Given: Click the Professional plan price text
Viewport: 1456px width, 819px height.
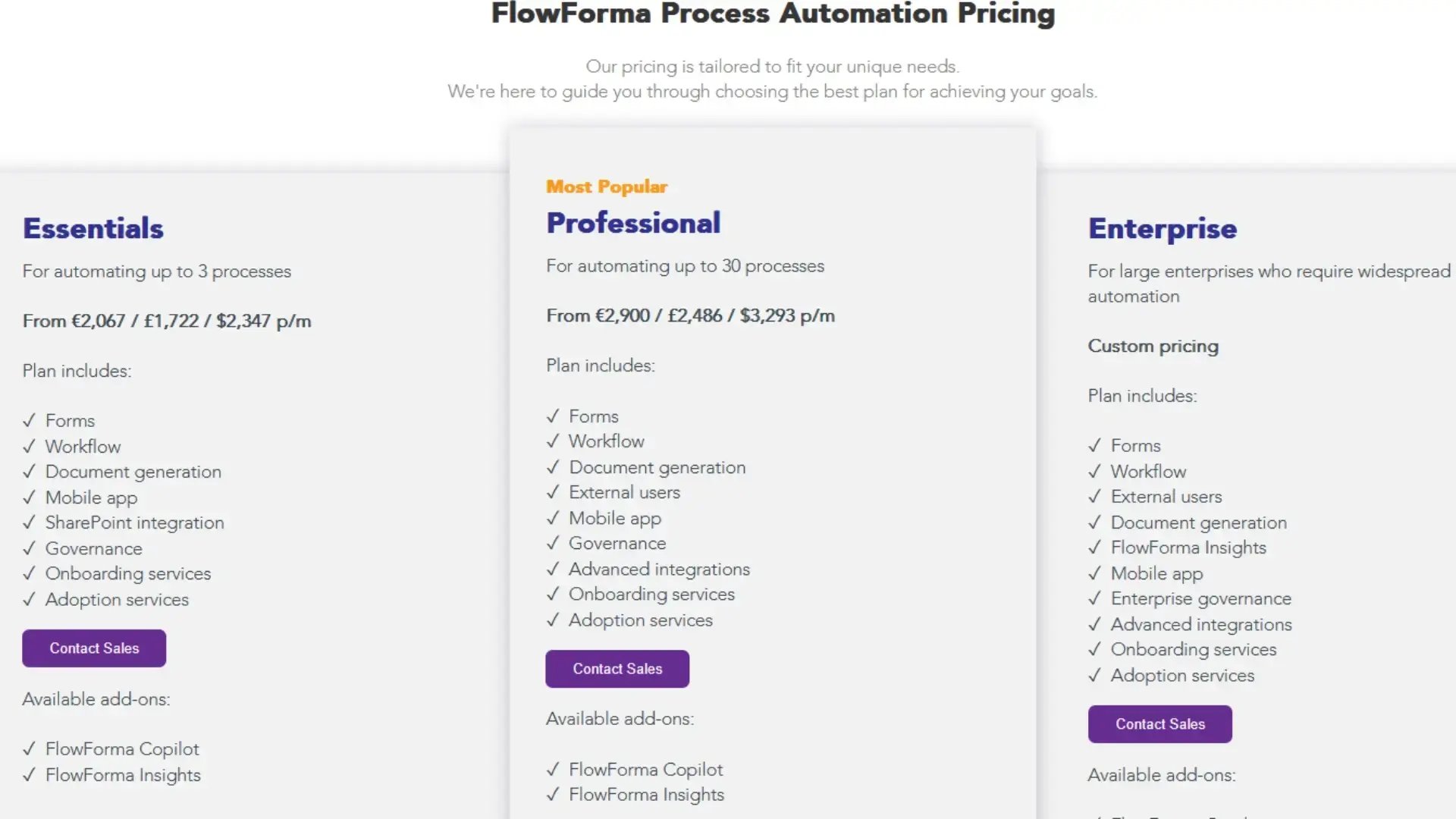Looking at the screenshot, I should click(690, 315).
